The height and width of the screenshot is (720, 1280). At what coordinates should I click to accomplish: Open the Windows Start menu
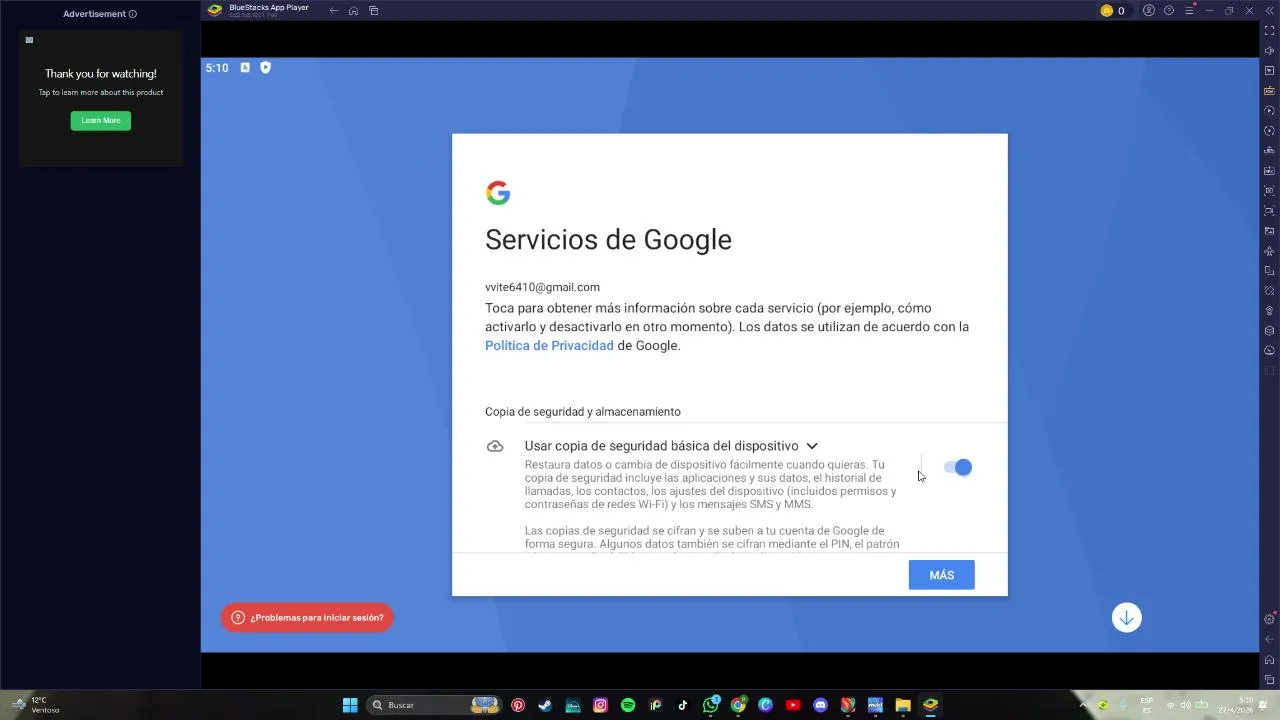350,705
